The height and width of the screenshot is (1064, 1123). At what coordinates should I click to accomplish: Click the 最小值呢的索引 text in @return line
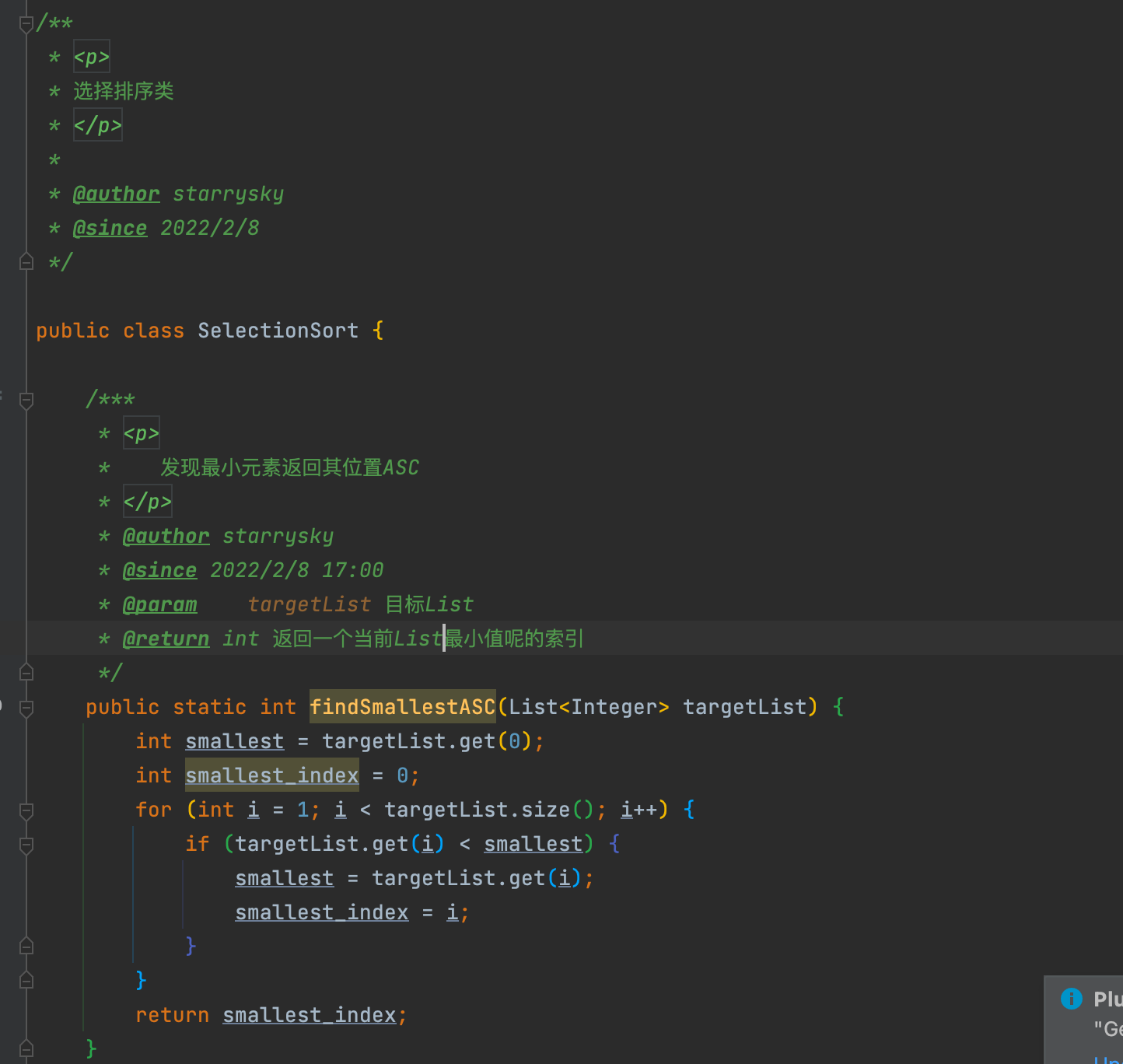[x=515, y=639]
